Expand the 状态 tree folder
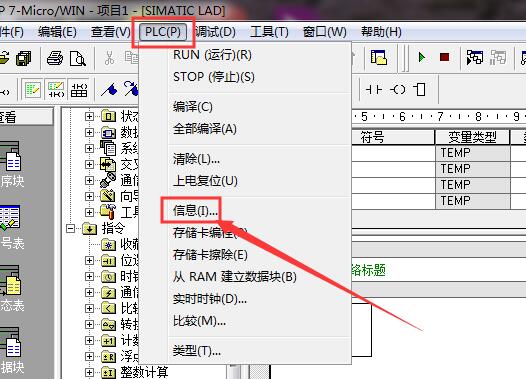526x379 pixels. [x=89, y=116]
